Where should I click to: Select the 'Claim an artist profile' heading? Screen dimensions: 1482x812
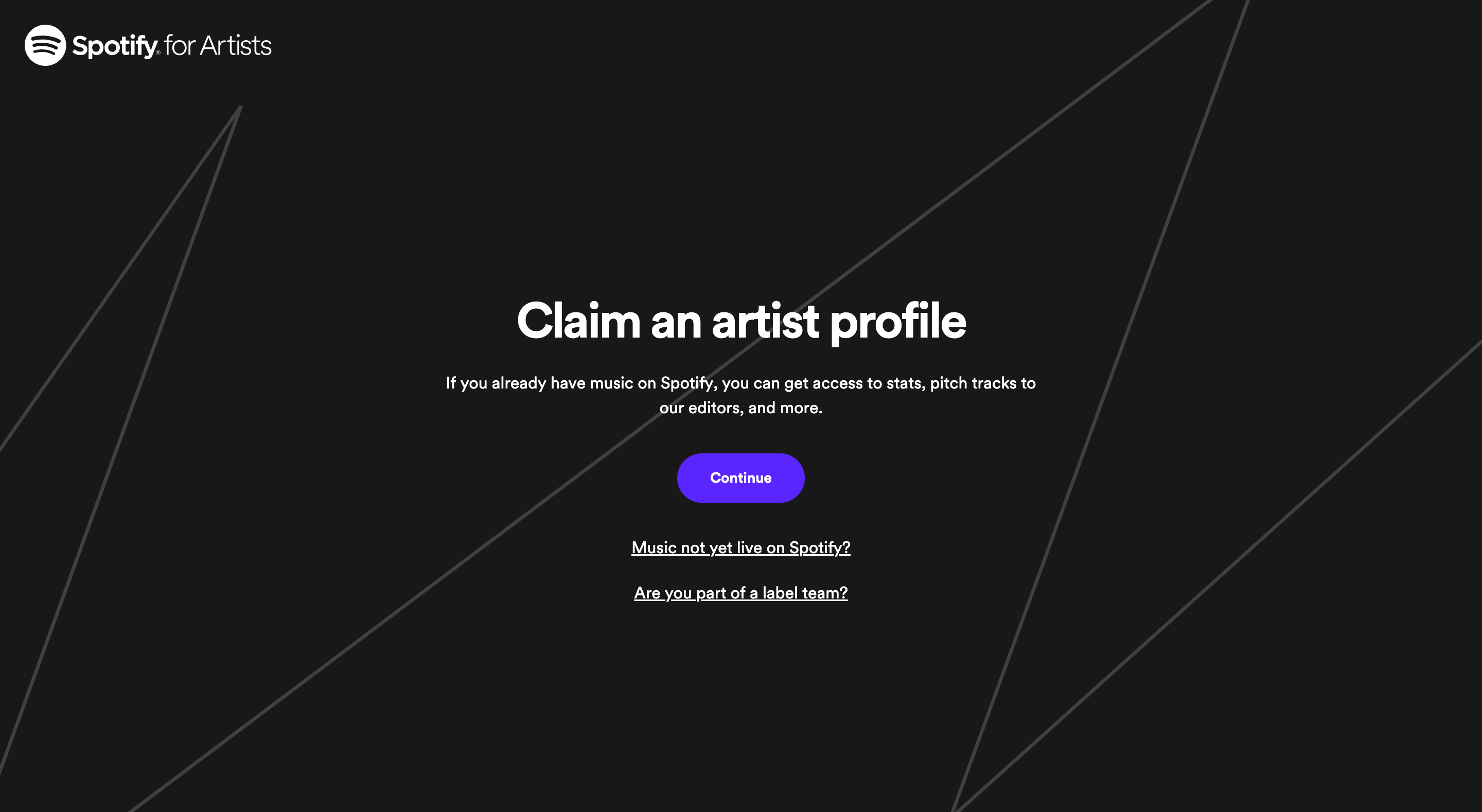pos(741,322)
